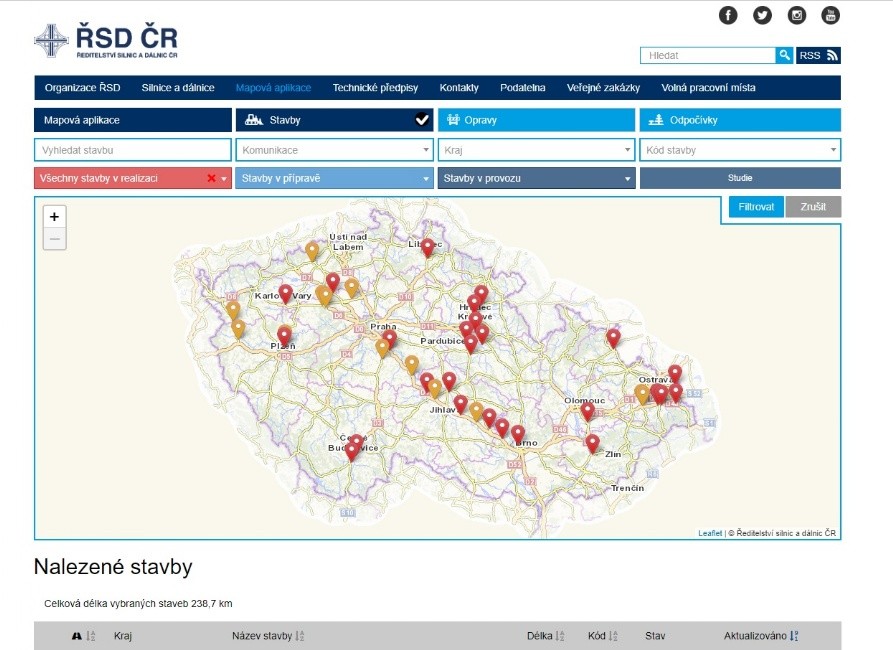Open the YouTube social icon

831,15
